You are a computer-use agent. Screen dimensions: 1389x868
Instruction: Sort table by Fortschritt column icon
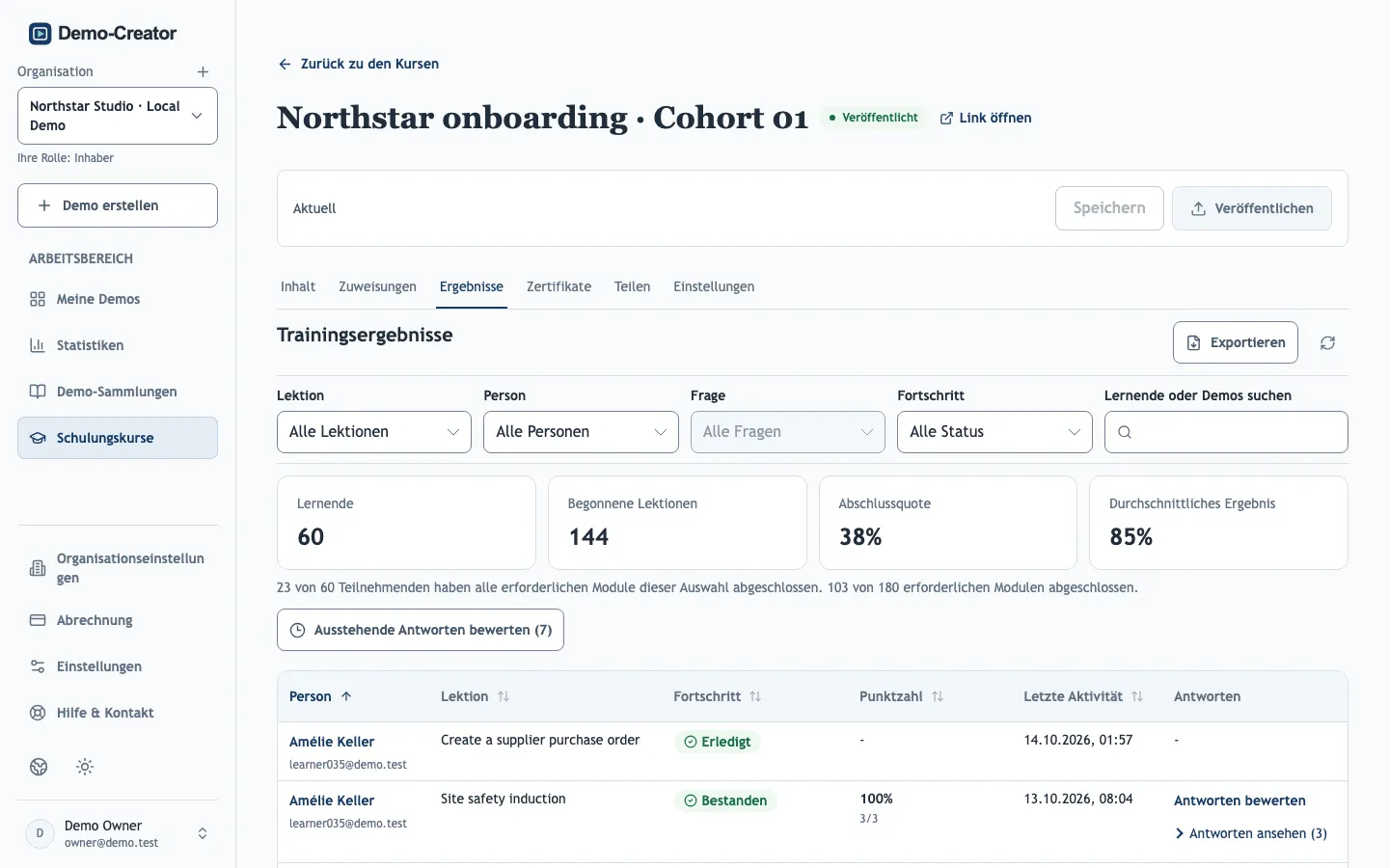755,696
